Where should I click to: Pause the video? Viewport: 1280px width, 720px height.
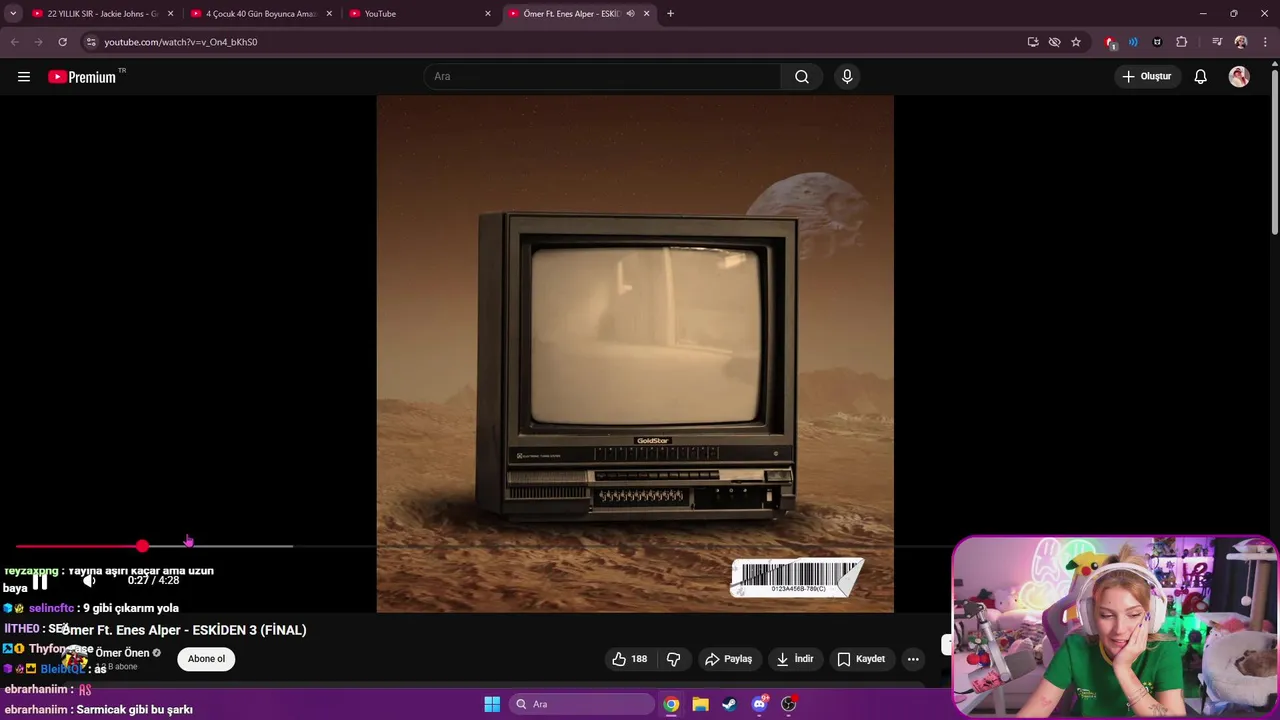click(x=40, y=581)
